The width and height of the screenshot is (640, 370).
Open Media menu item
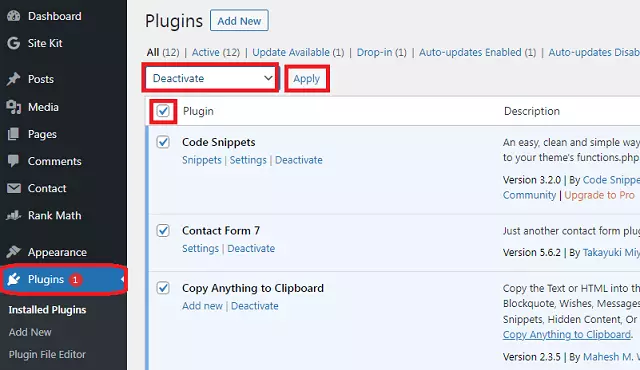[43, 107]
